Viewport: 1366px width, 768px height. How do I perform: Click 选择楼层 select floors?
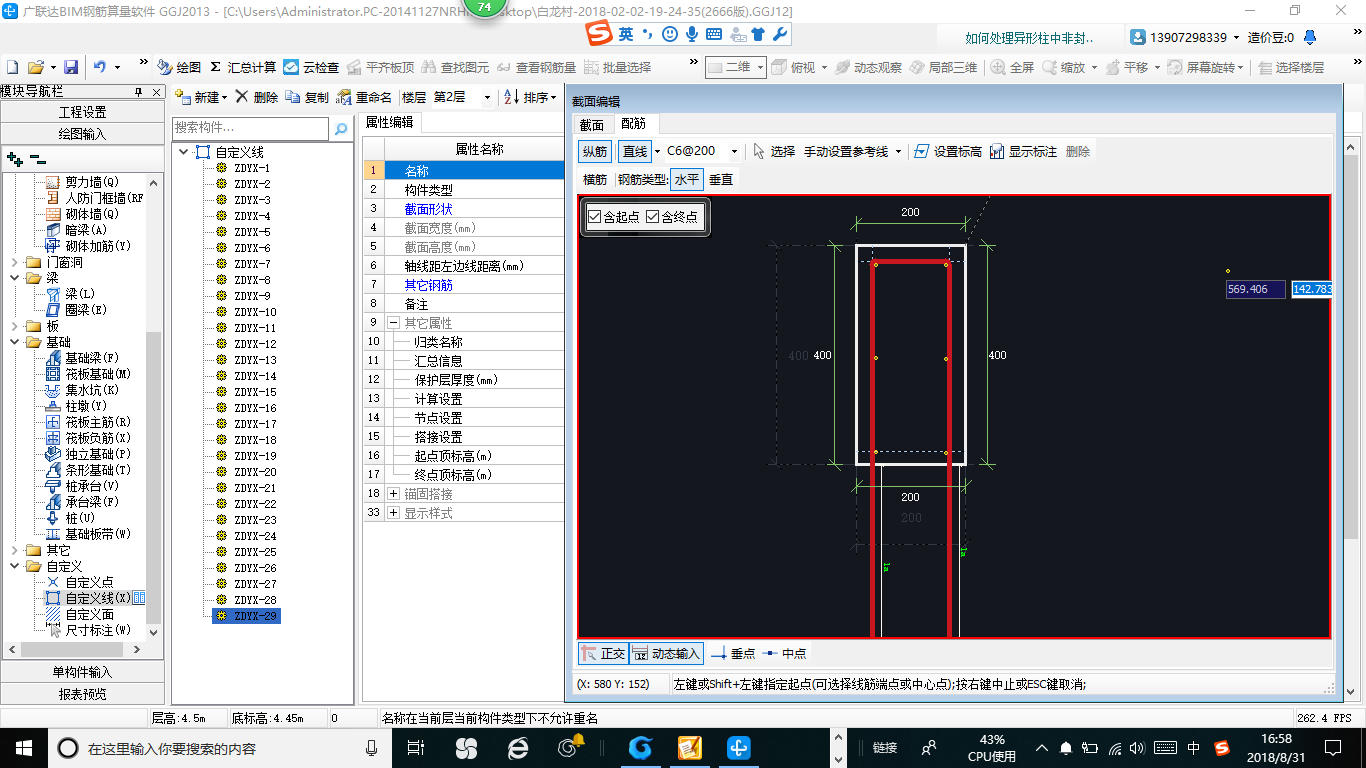tap(1291, 67)
